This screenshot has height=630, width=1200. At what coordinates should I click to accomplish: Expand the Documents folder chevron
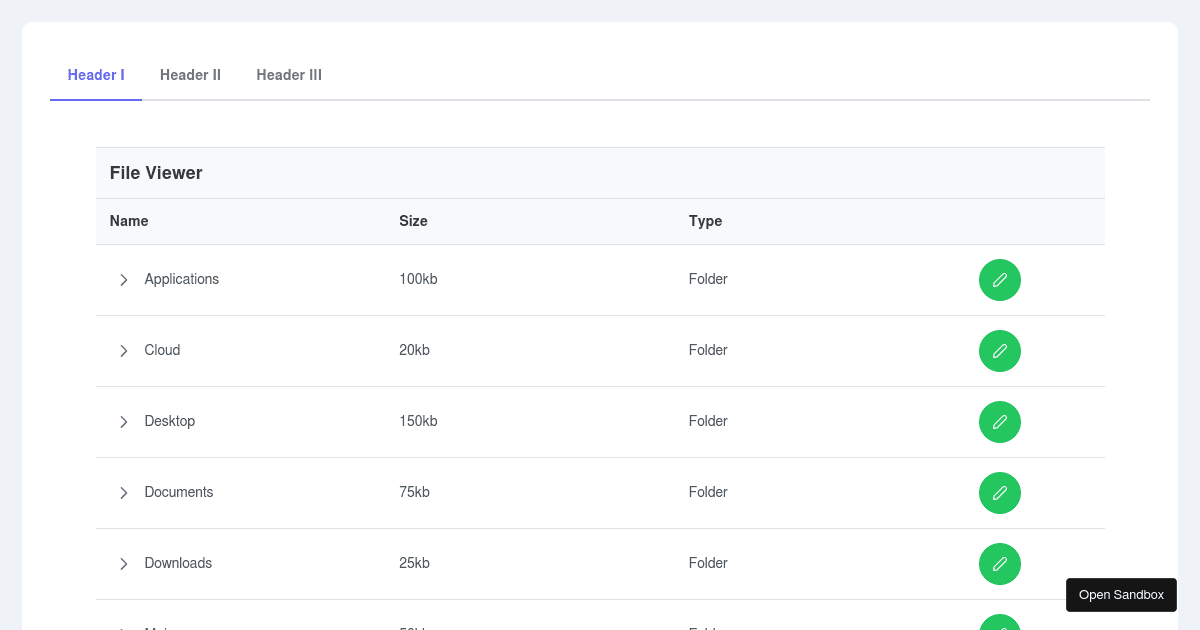[x=124, y=493]
